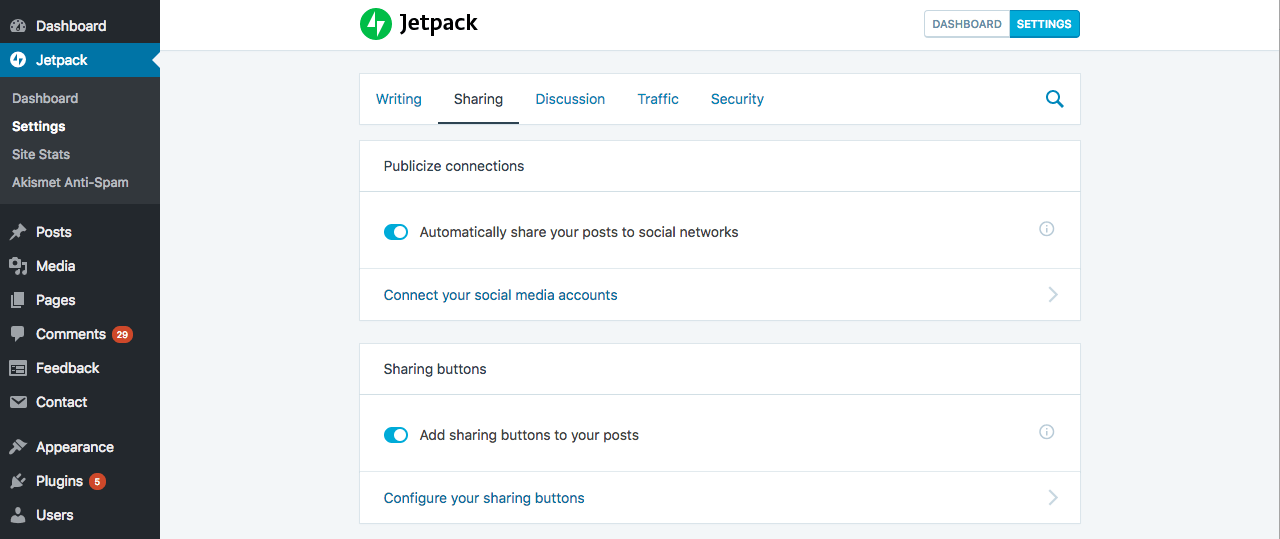Click the Dashboard gauge icon in sidebar
This screenshot has width=1280, height=539.
(x=18, y=26)
